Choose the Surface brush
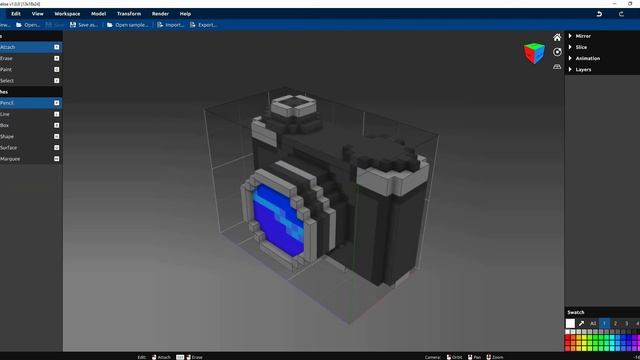 pos(31,148)
